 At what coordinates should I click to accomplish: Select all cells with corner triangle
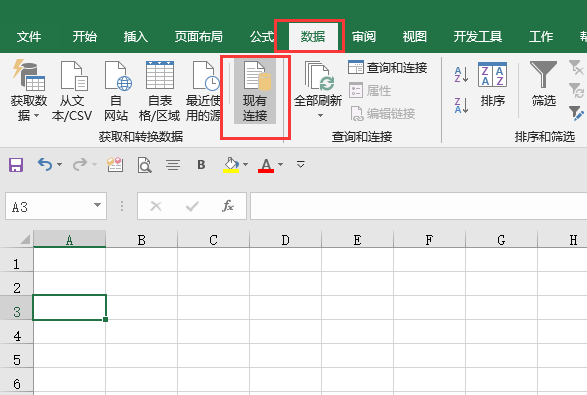[x=25, y=239]
